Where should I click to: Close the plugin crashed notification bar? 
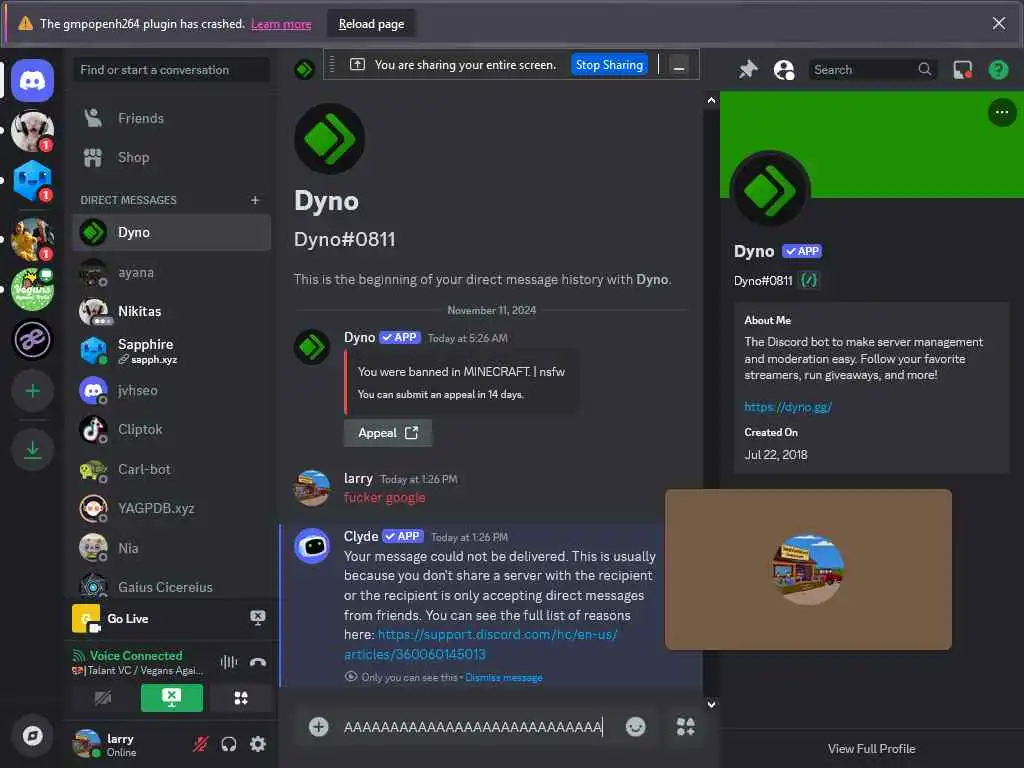[x=999, y=24]
